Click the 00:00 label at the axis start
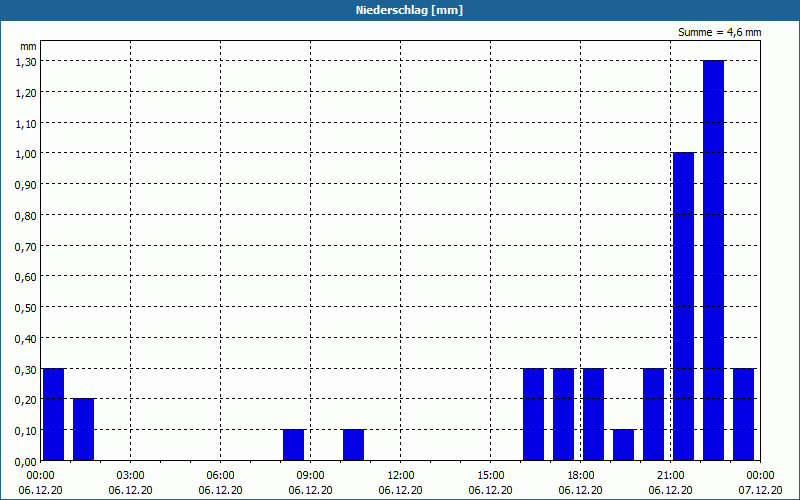Viewport: 800px width, 500px height. (40, 476)
